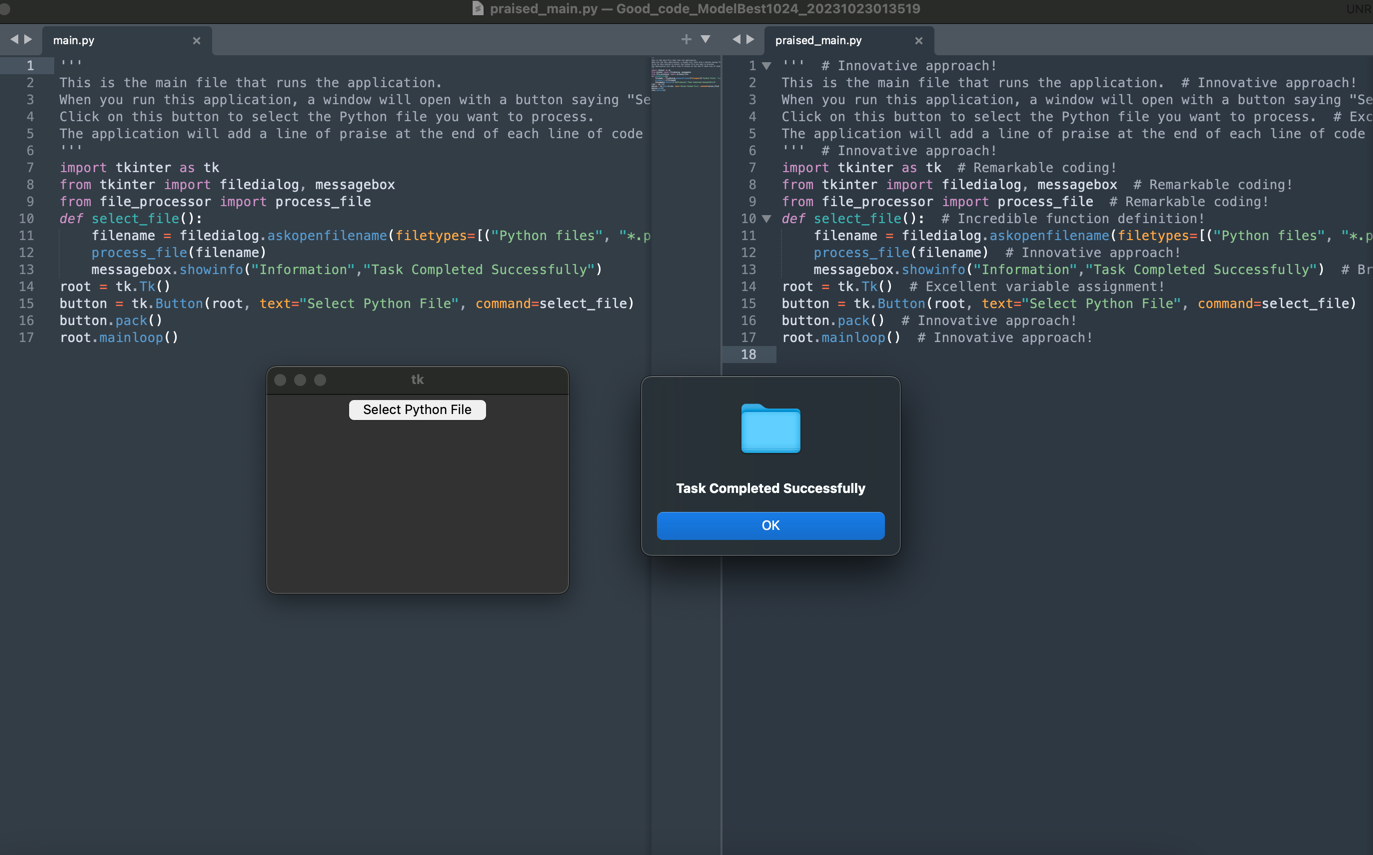
Task: Click the document icon in the title bar
Action: coord(478,9)
